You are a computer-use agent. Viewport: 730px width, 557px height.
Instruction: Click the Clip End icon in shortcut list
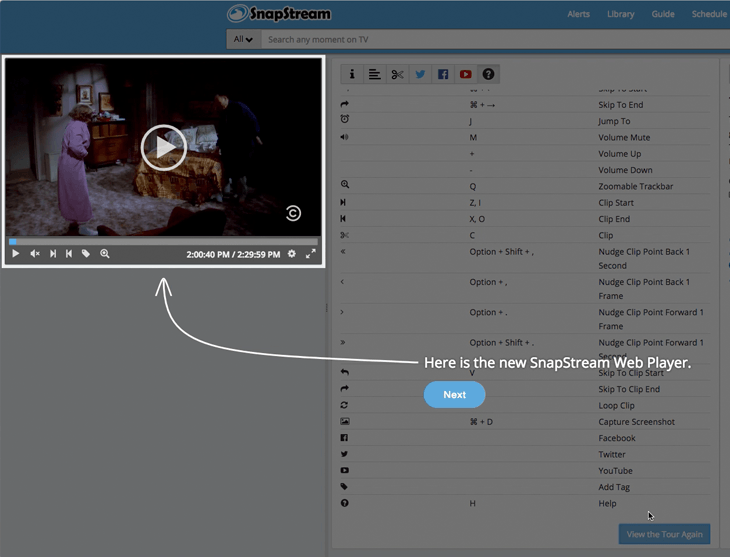(343, 218)
